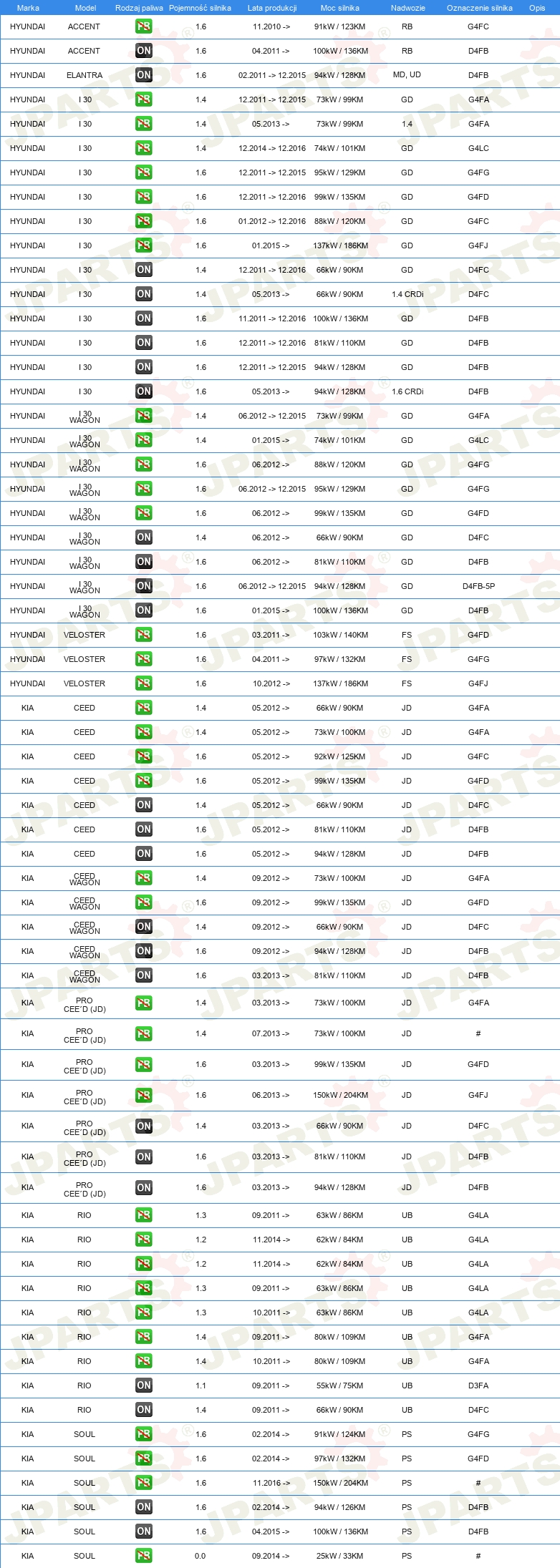
Task: Click the petrol icon for Kia Soul 150kW / 204KM
Action: point(143,1483)
